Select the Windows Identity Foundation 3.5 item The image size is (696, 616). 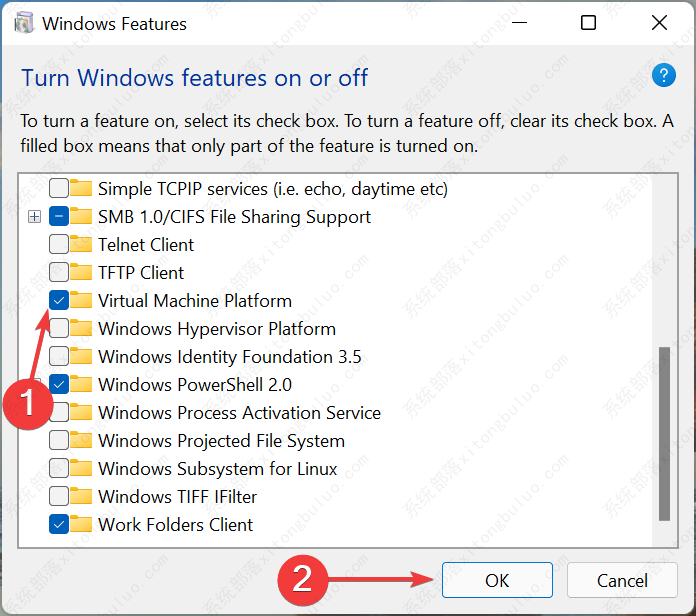(229, 357)
